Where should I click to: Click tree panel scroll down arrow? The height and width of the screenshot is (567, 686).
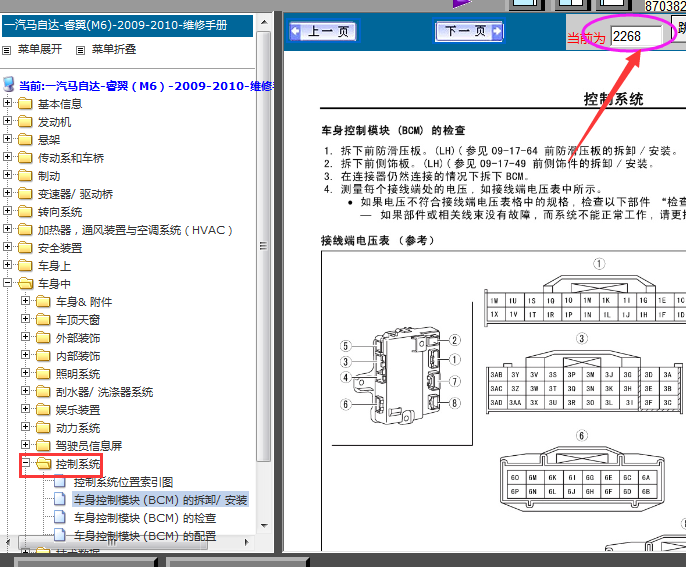(x=264, y=525)
